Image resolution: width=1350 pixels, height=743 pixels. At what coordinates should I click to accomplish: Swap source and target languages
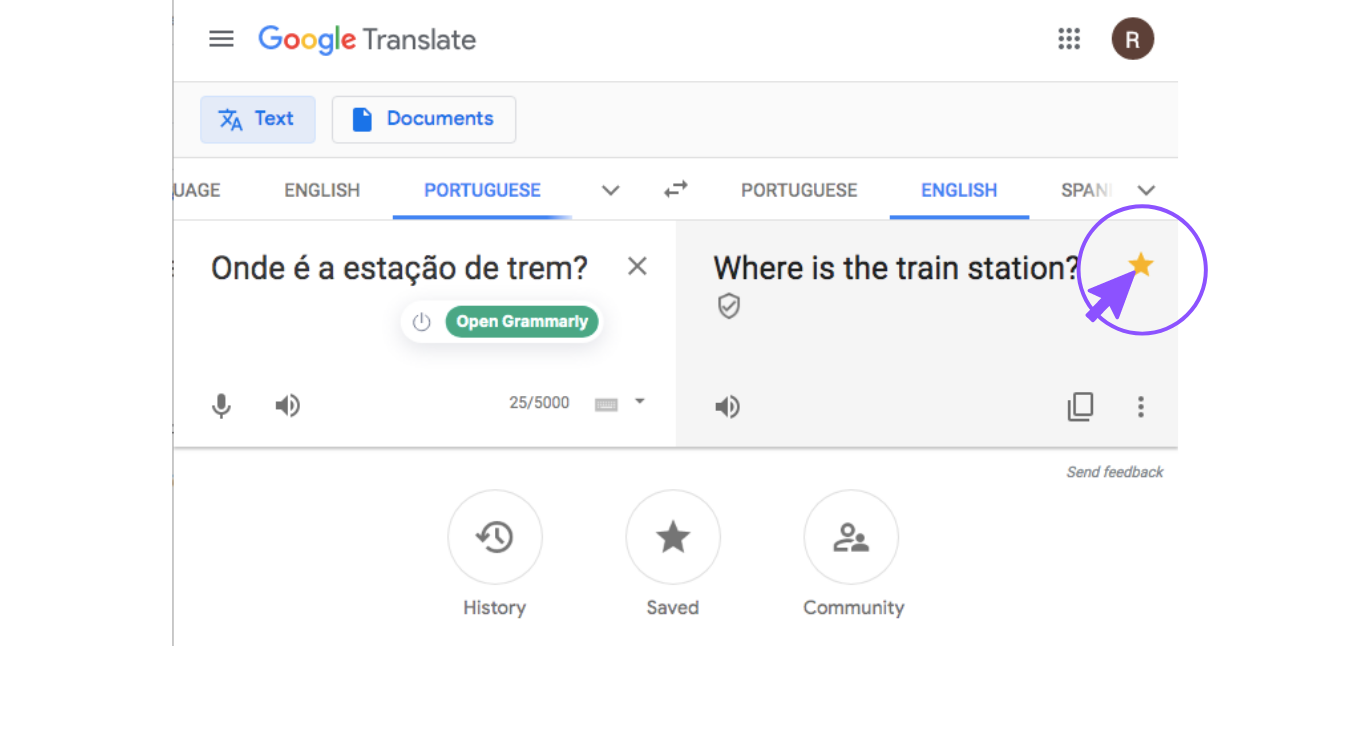coord(676,189)
